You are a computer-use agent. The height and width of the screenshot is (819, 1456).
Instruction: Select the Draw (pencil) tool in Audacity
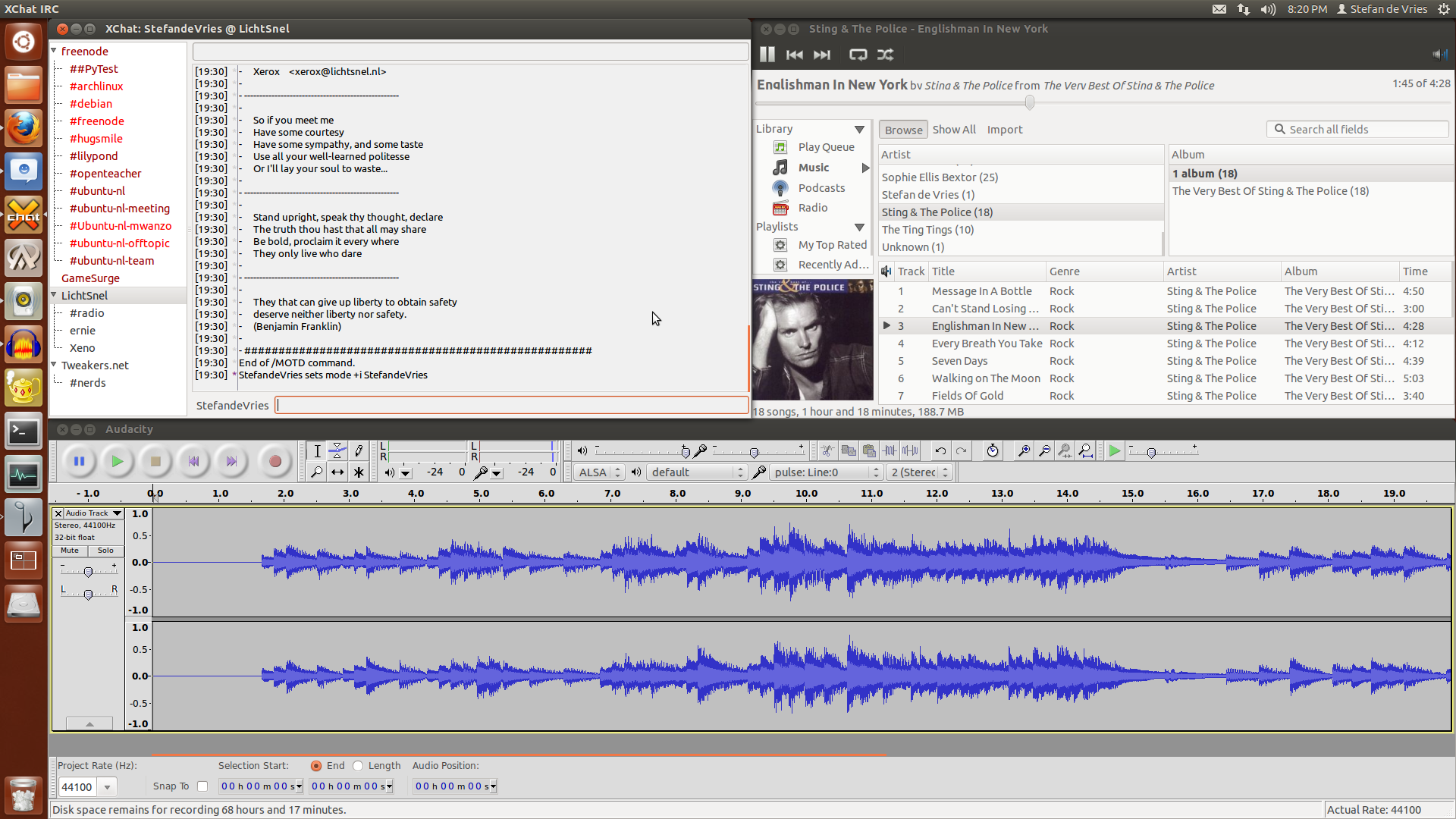pyautogui.click(x=359, y=451)
